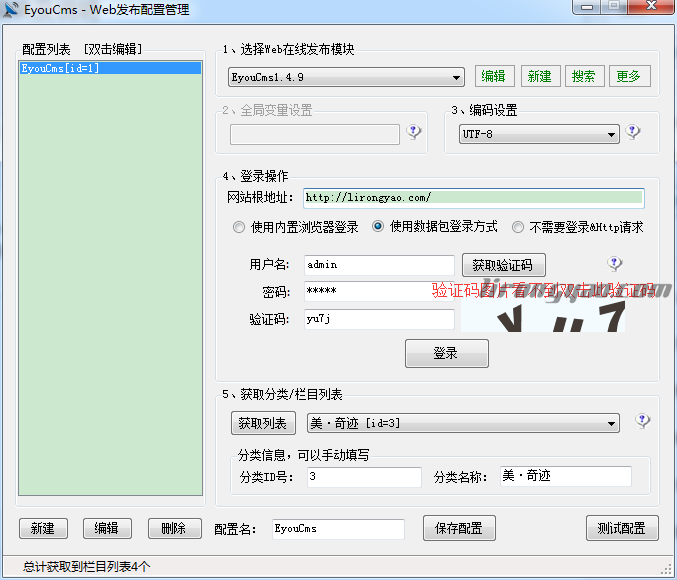This screenshot has height=580, width=677.
Task: Click the help icon beside global variable field
Action: [414, 132]
